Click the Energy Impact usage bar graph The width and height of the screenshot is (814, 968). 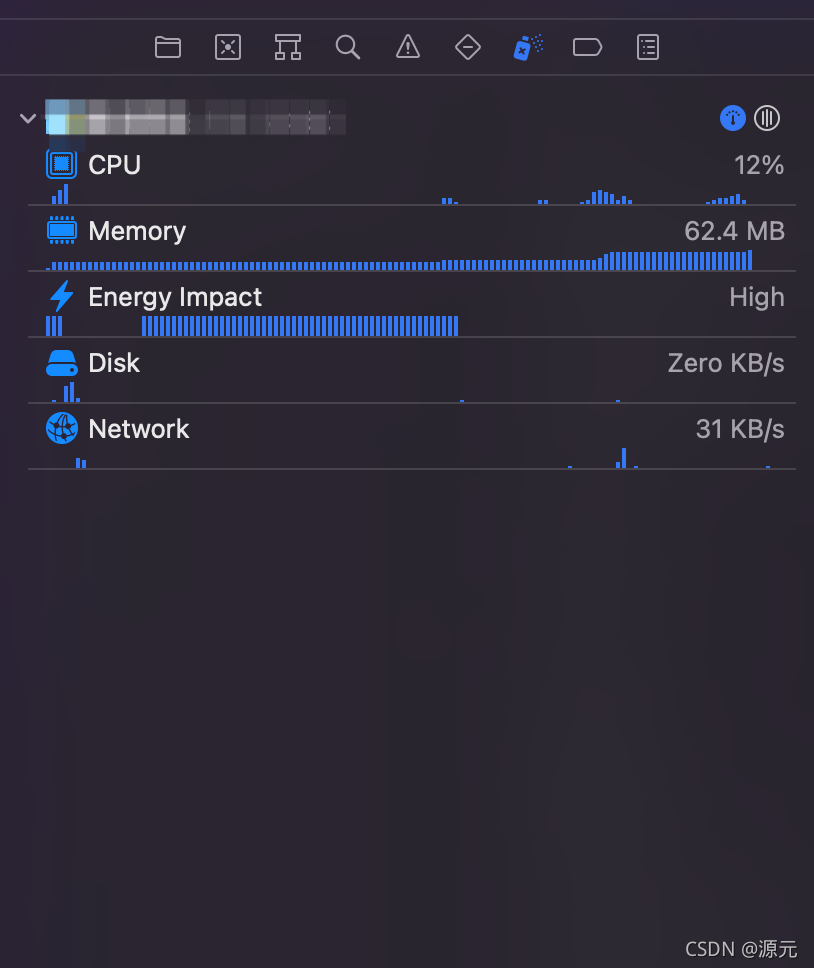point(300,326)
